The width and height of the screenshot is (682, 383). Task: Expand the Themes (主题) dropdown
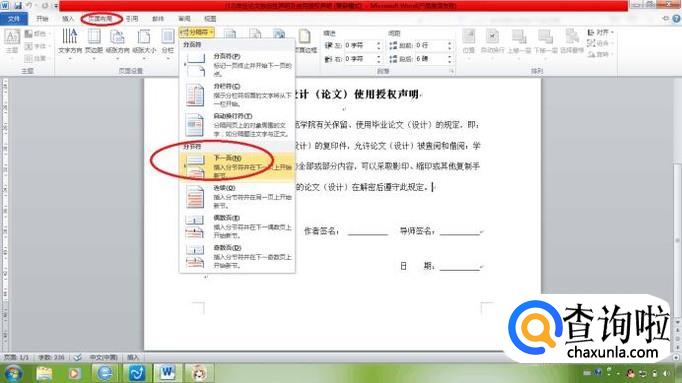point(12,42)
